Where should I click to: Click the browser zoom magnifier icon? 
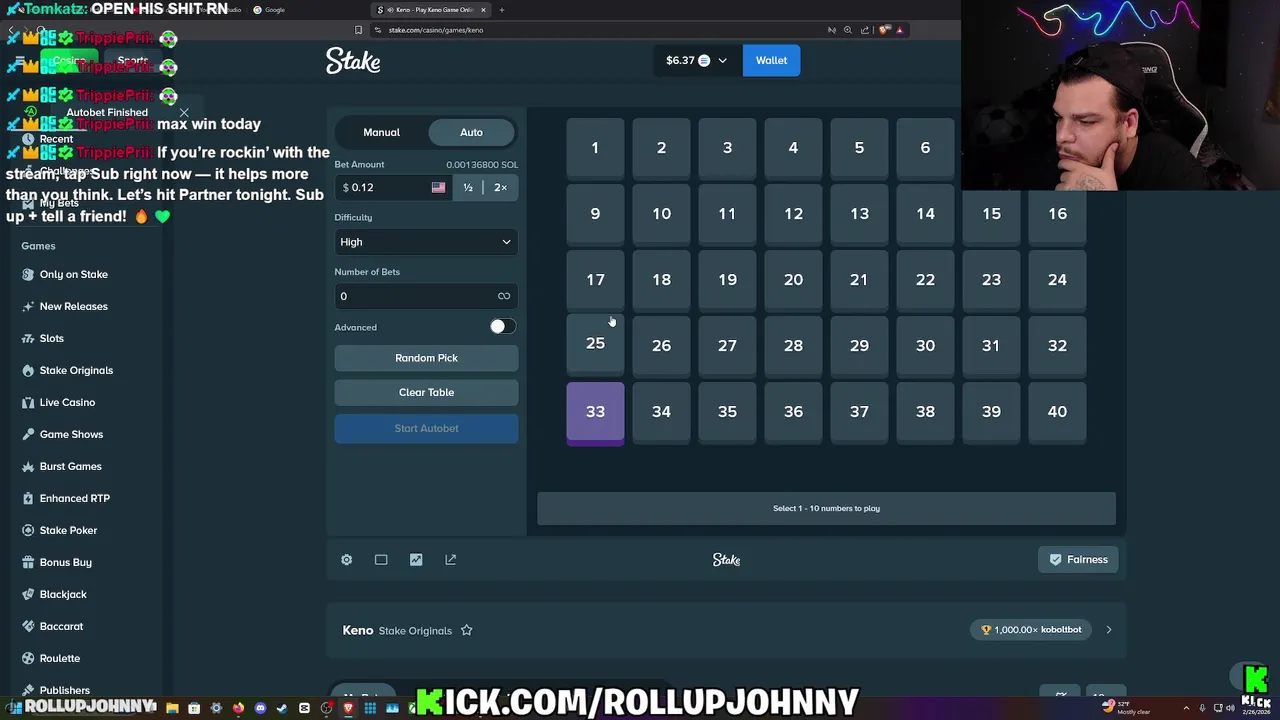pos(848,30)
